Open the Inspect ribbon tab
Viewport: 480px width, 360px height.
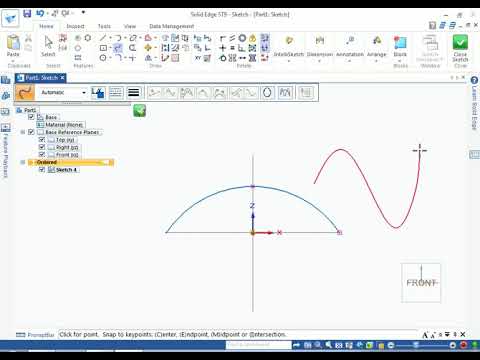pyautogui.click(x=75, y=26)
